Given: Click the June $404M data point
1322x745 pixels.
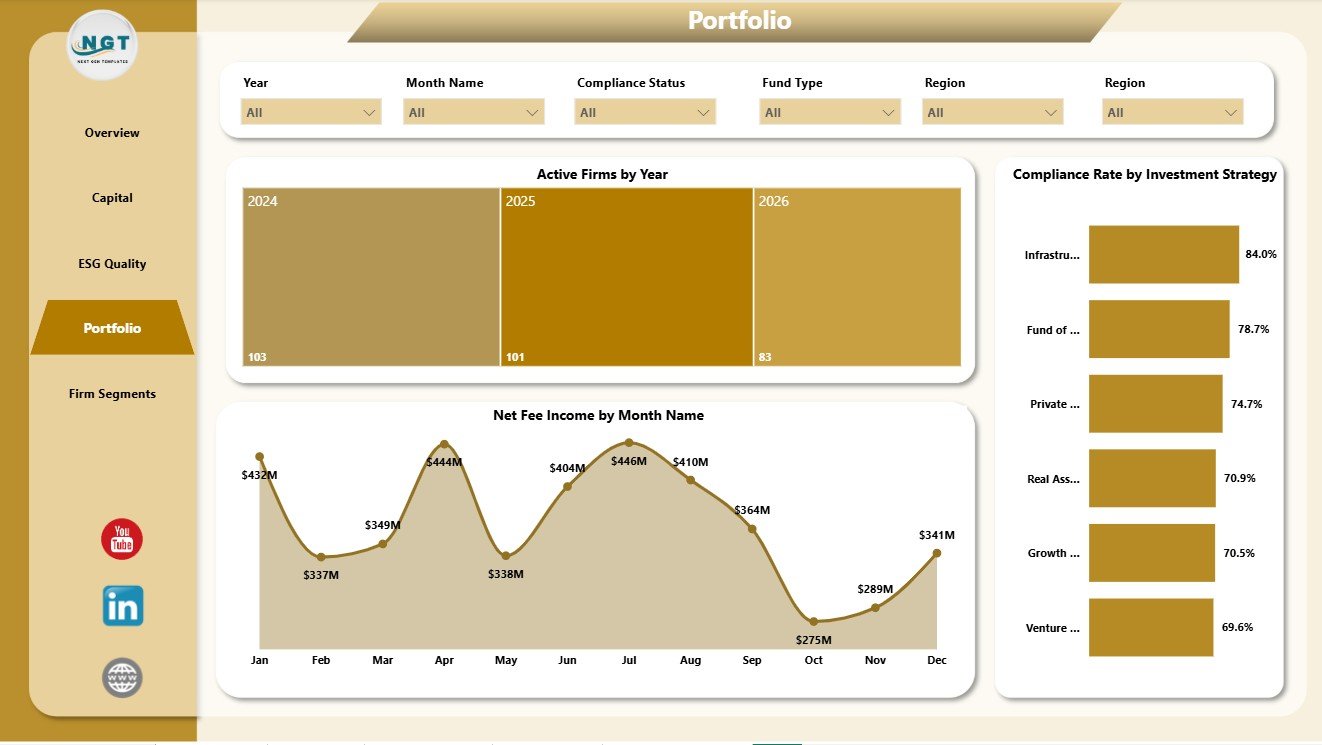Looking at the screenshot, I should point(567,487).
